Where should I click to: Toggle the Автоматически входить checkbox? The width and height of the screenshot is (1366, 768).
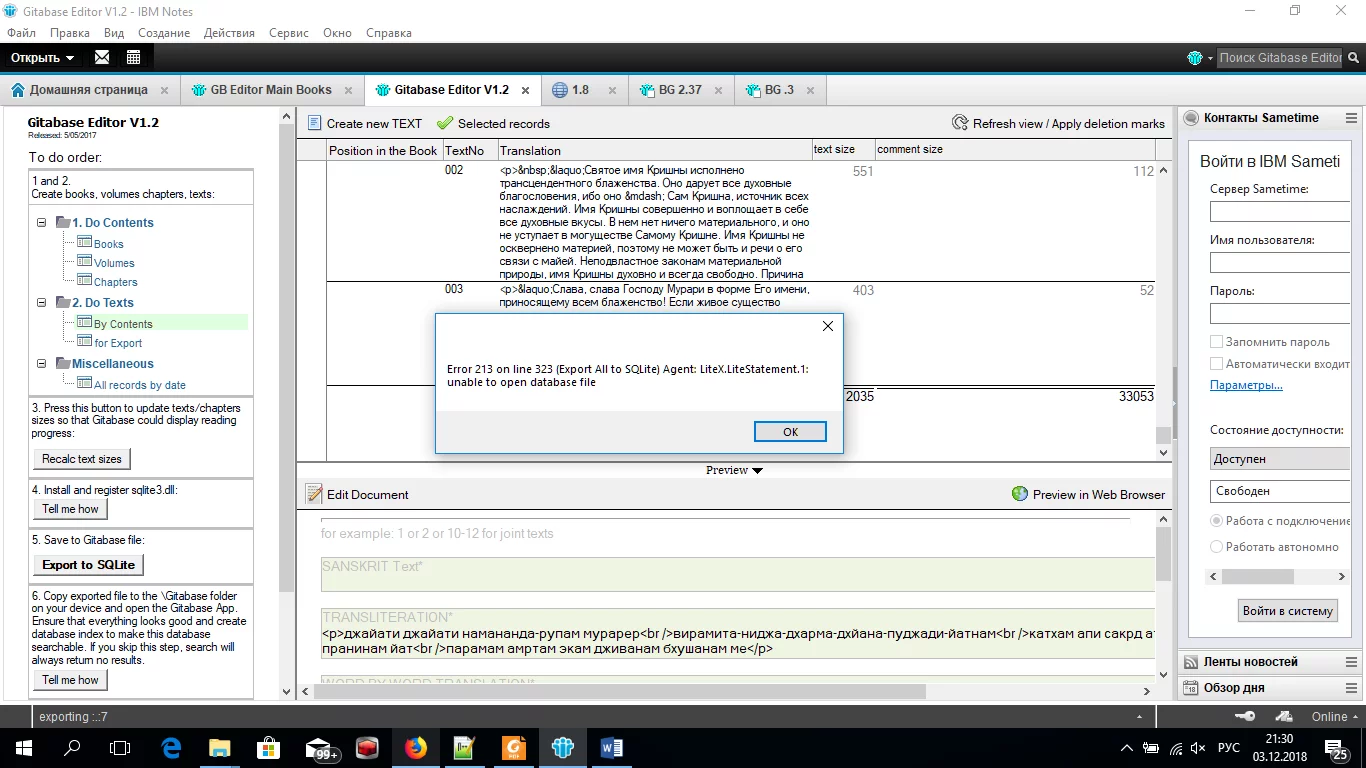(x=1217, y=364)
